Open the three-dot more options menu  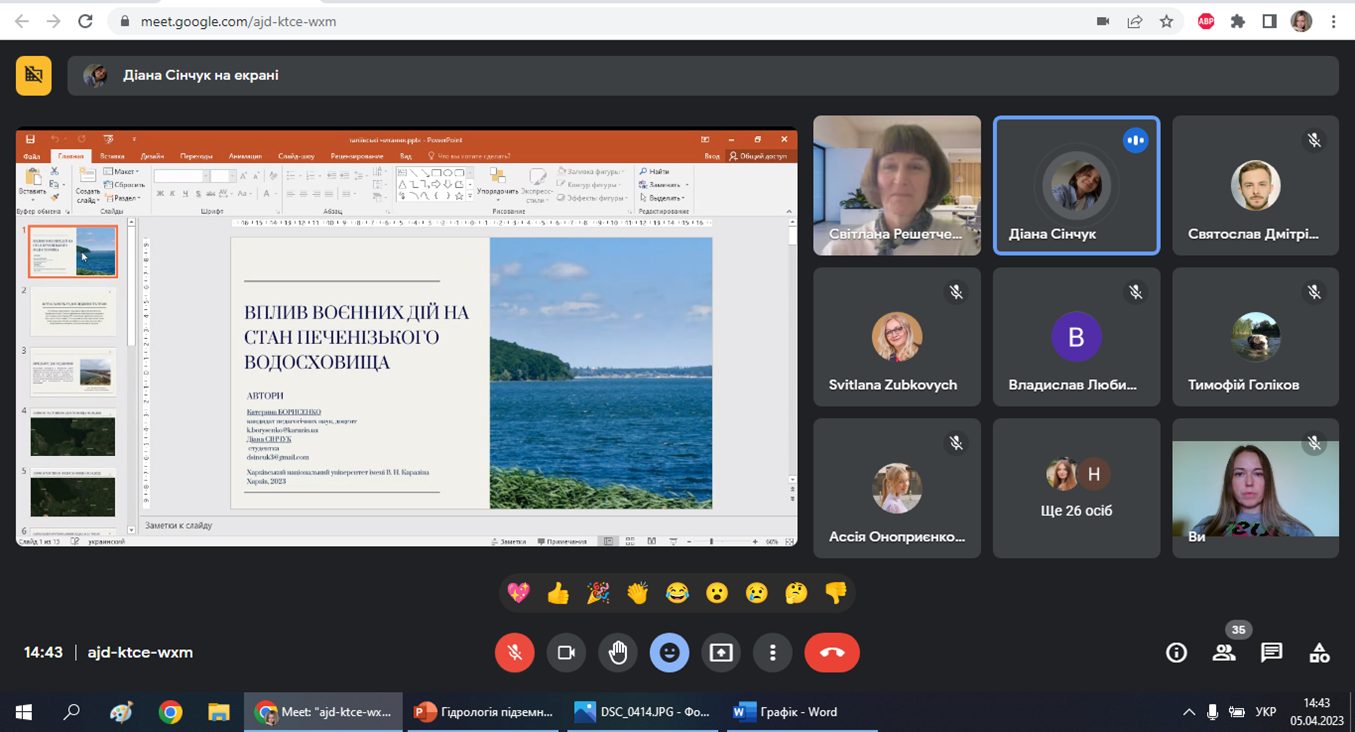point(772,653)
